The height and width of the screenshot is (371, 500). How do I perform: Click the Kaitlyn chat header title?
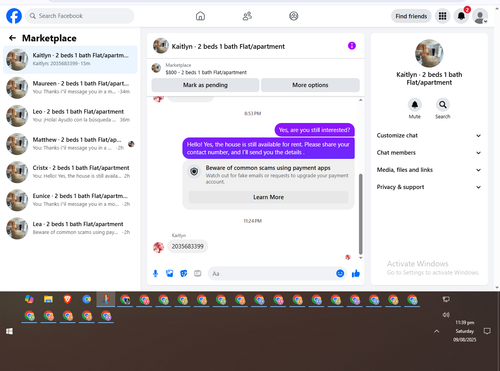tap(228, 46)
